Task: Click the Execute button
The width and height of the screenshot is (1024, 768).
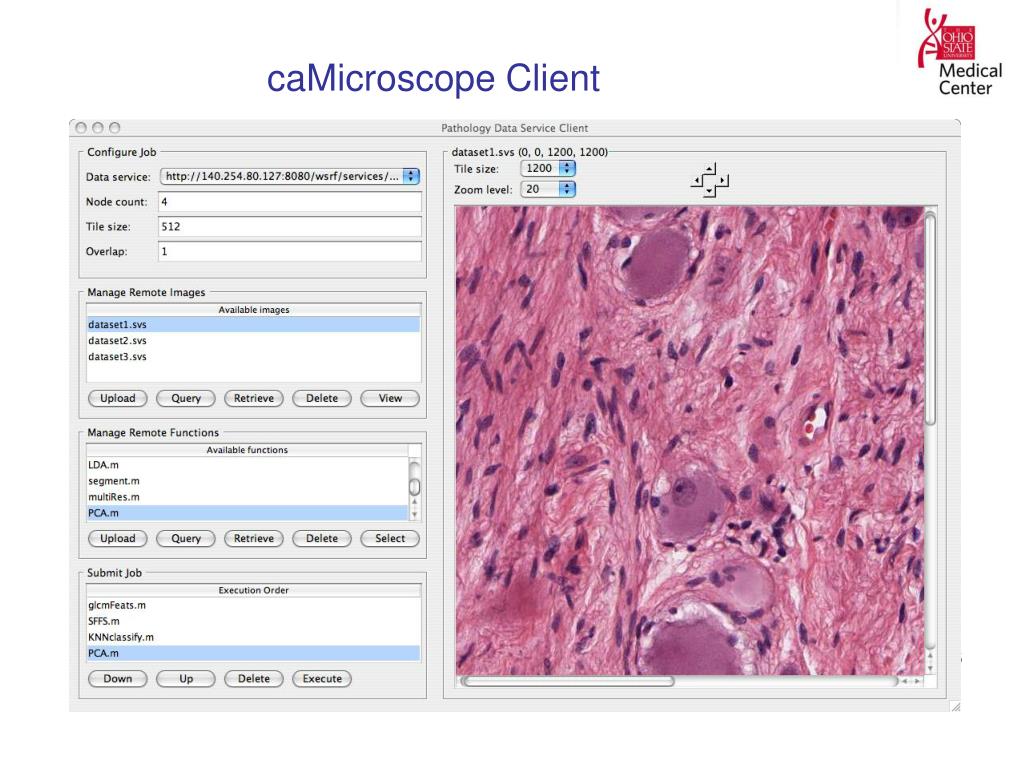Action: coord(322,679)
